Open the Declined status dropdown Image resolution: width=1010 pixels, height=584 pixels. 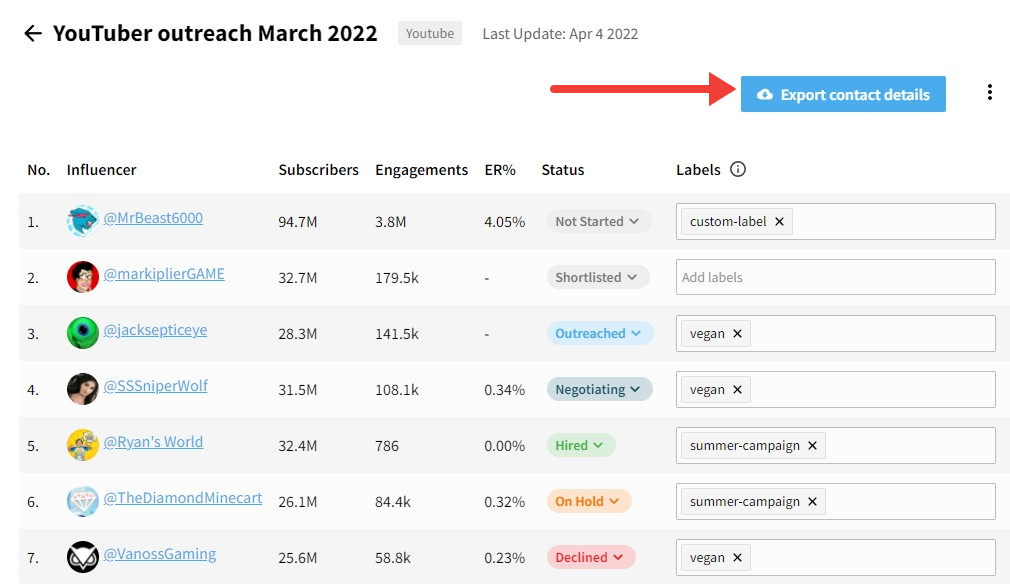591,558
